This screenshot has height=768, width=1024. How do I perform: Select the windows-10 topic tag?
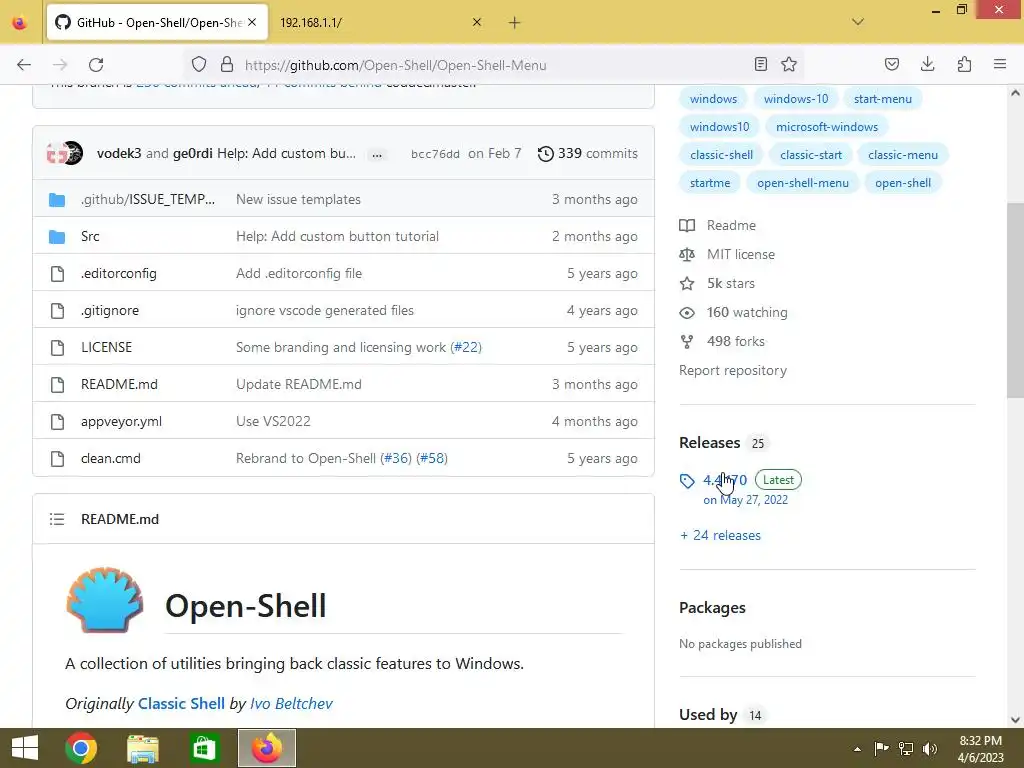point(795,99)
